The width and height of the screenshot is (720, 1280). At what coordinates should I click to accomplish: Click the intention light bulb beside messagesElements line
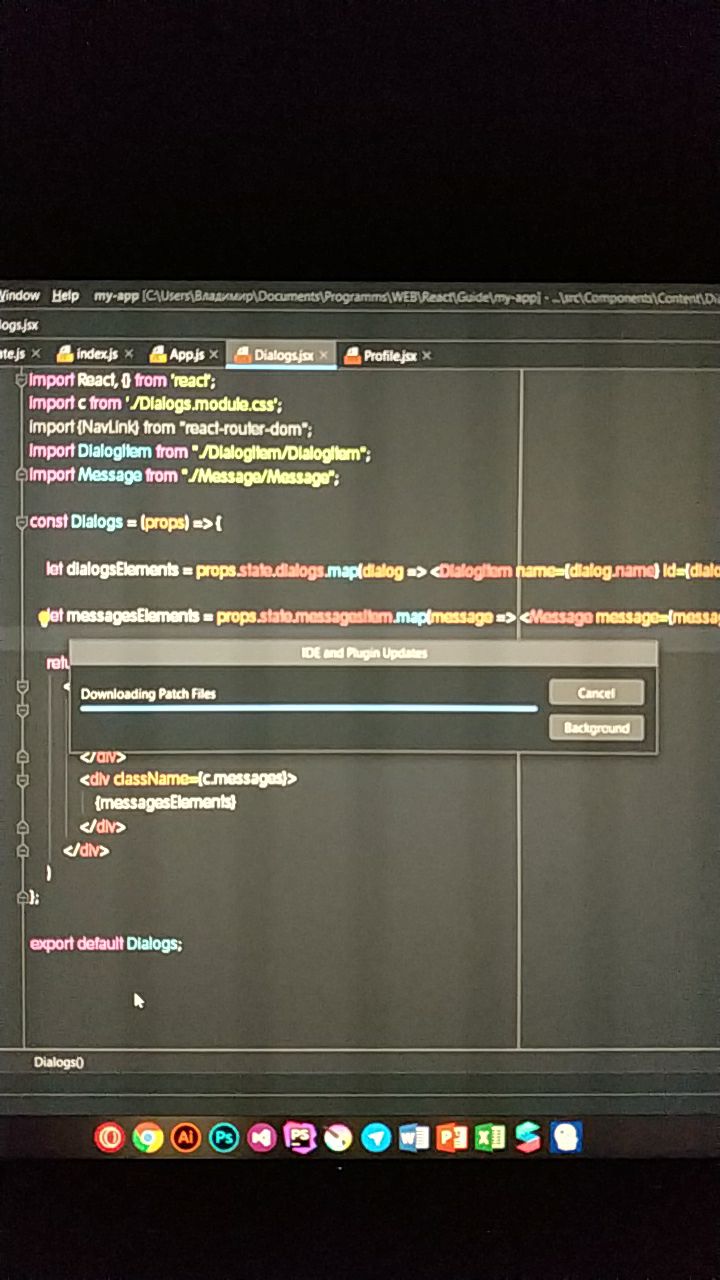[x=44, y=617]
